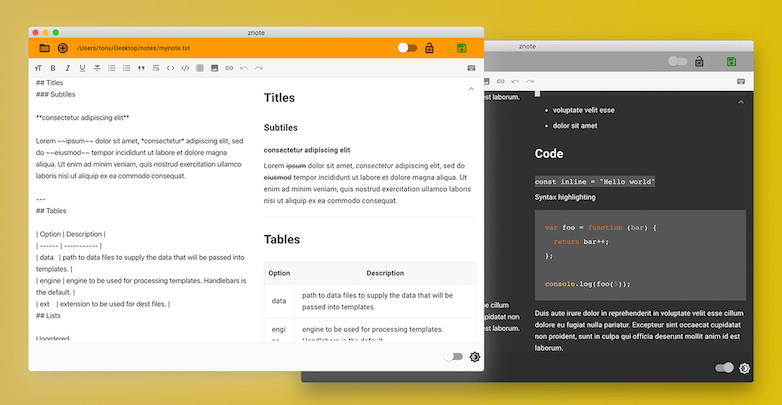Insert a hyperlink from front toolbar
782x405 pixels.
pos(229,68)
